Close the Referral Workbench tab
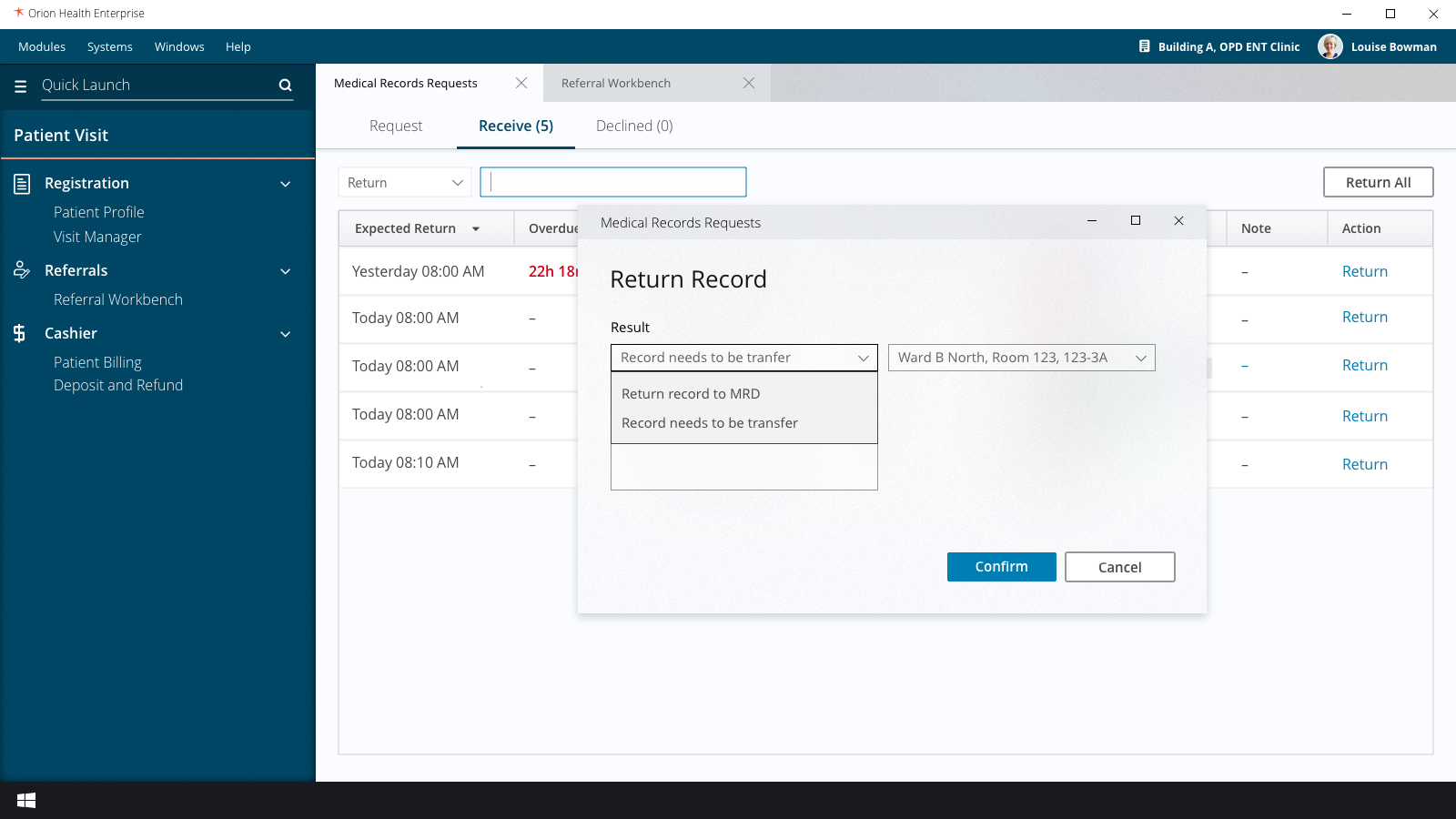This screenshot has height=819, width=1456. pos(749,83)
